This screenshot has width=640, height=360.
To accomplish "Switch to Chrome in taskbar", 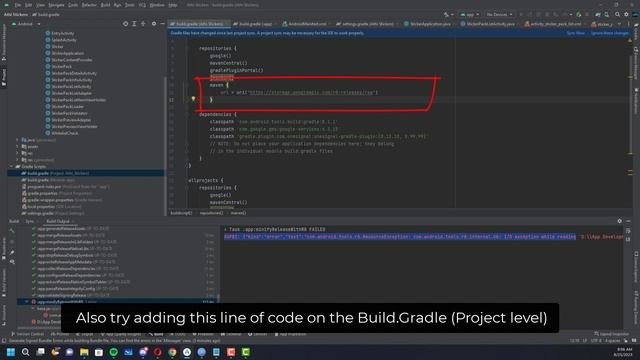I will tap(172, 352).
